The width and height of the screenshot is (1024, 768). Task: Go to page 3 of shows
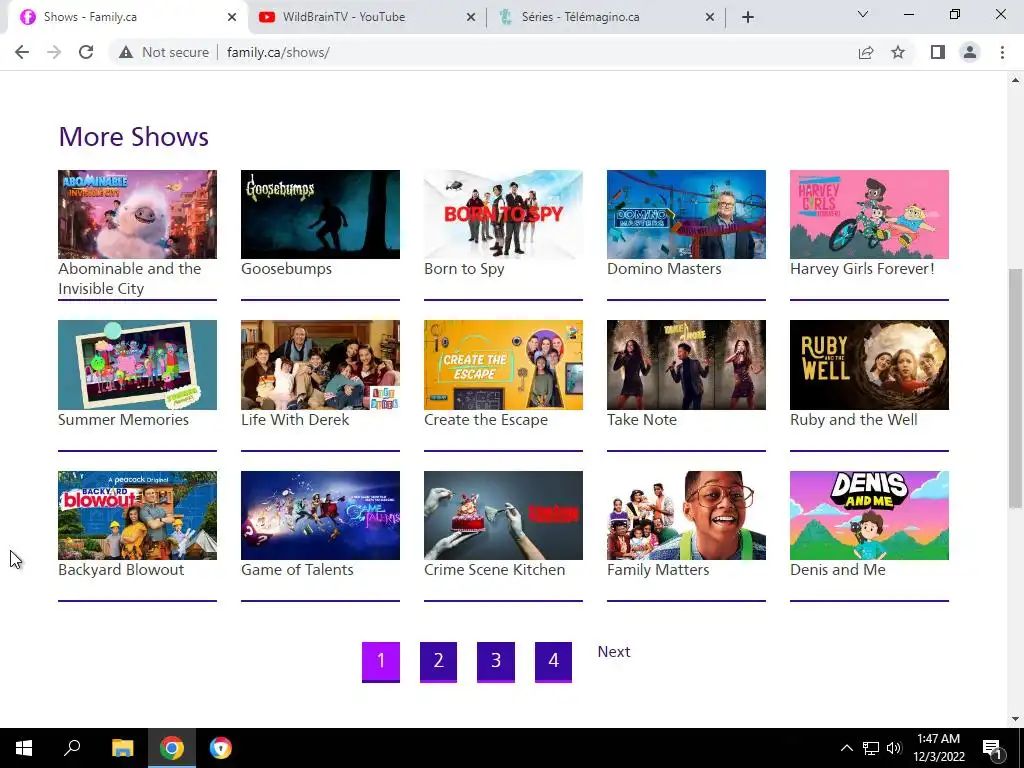click(x=496, y=662)
